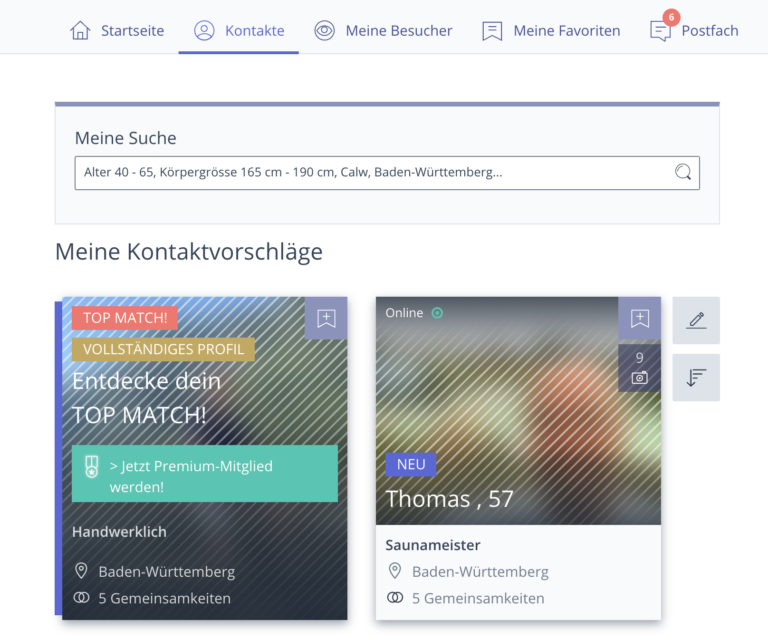Screen dimensions: 768x640
Task: Click 5 Gemeinsamkeiten text on TOP MATCH card
Action: tap(165, 598)
